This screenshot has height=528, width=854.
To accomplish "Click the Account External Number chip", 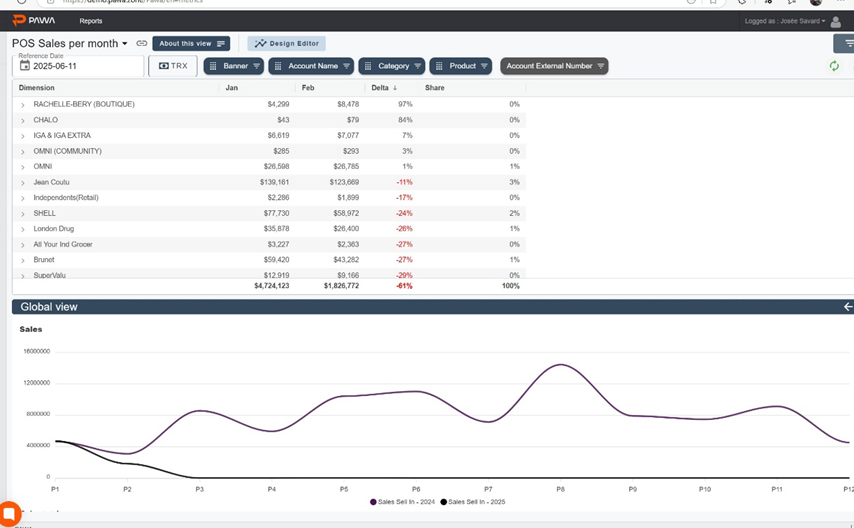I will (554, 66).
